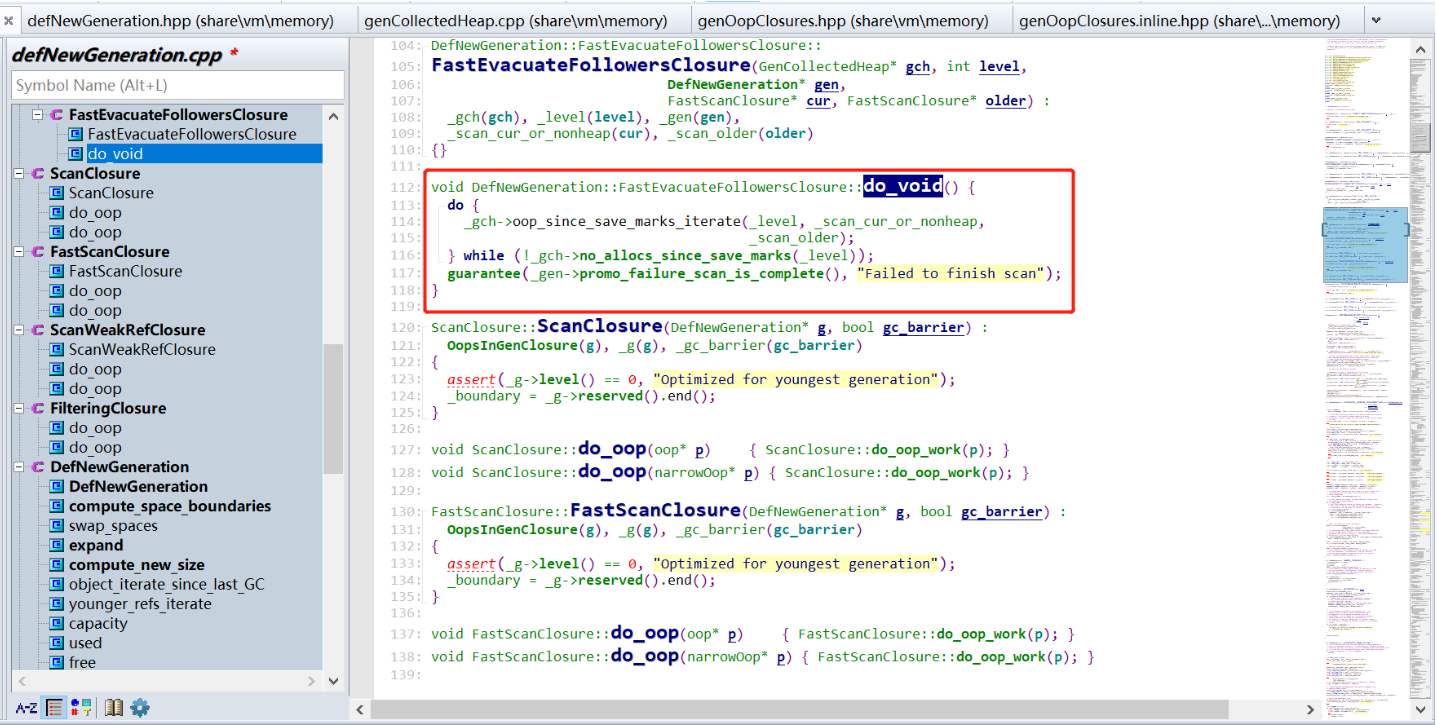Switch to genCollectedHeap.cpp tab
This screenshot has width=1437, height=725.
coord(515,20)
